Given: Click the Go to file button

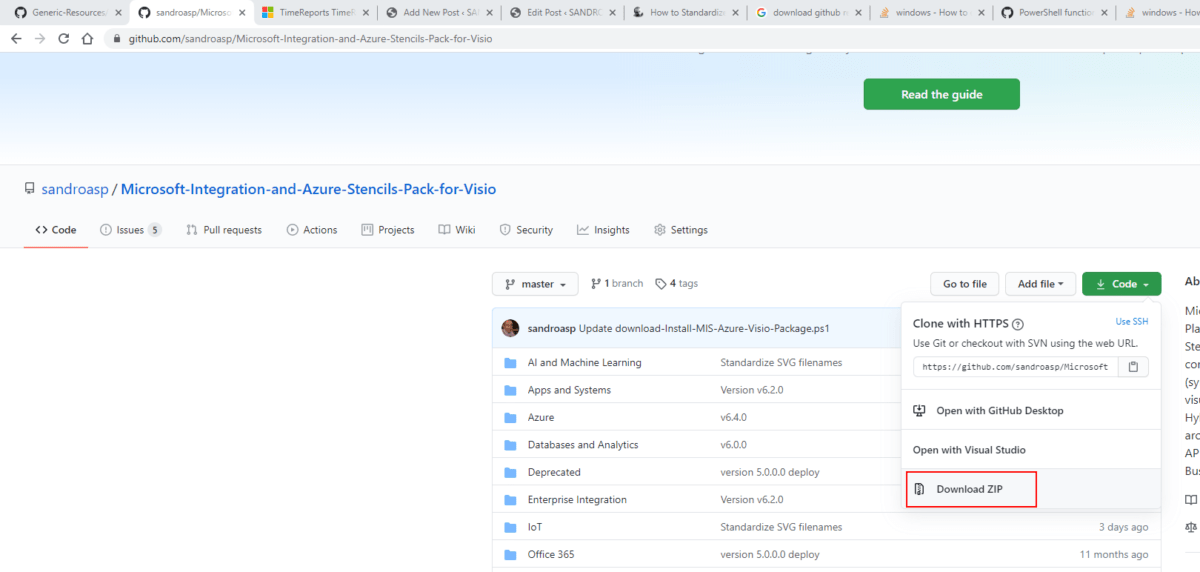Looking at the screenshot, I should coord(965,284).
